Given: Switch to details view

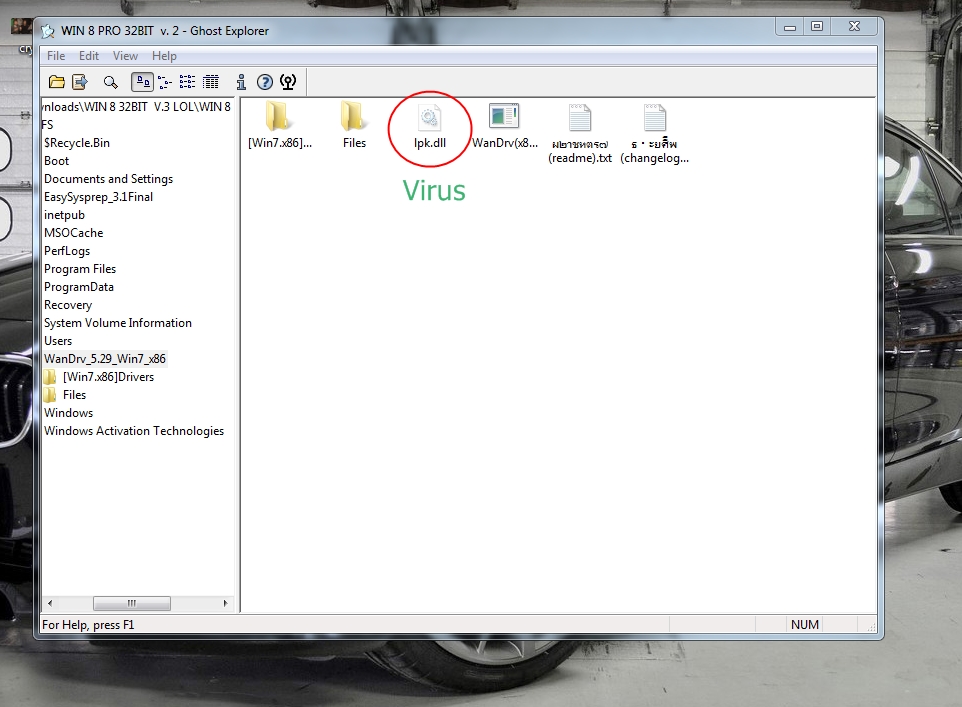Looking at the screenshot, I should point(211,82).
